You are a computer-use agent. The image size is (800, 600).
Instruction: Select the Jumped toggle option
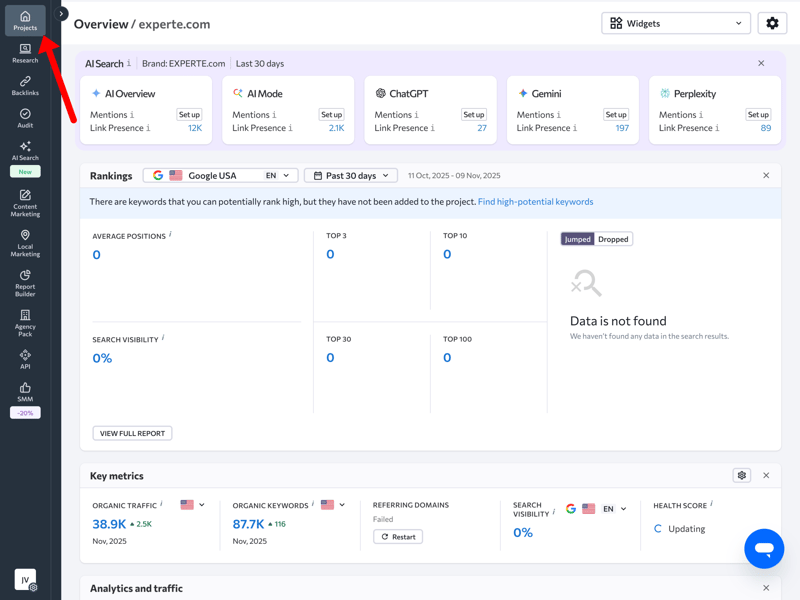point(577,239)
